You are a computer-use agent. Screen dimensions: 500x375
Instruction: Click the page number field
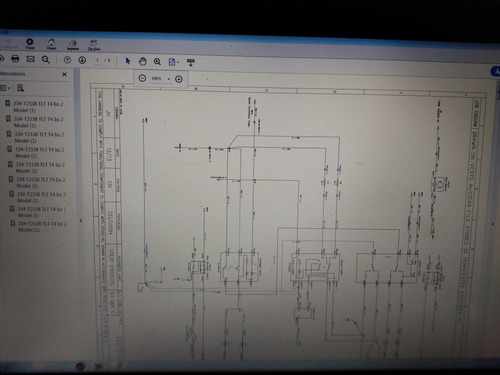coord(97,61)
